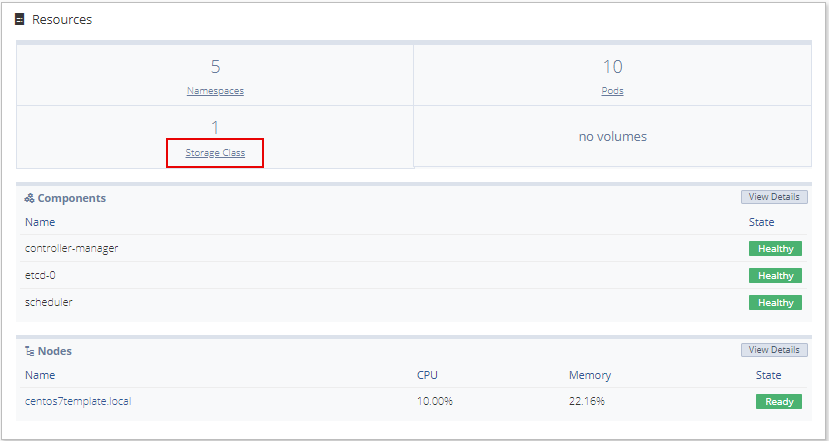Click Healthy badge for controller-manager
829x441 pixels.
775,249
